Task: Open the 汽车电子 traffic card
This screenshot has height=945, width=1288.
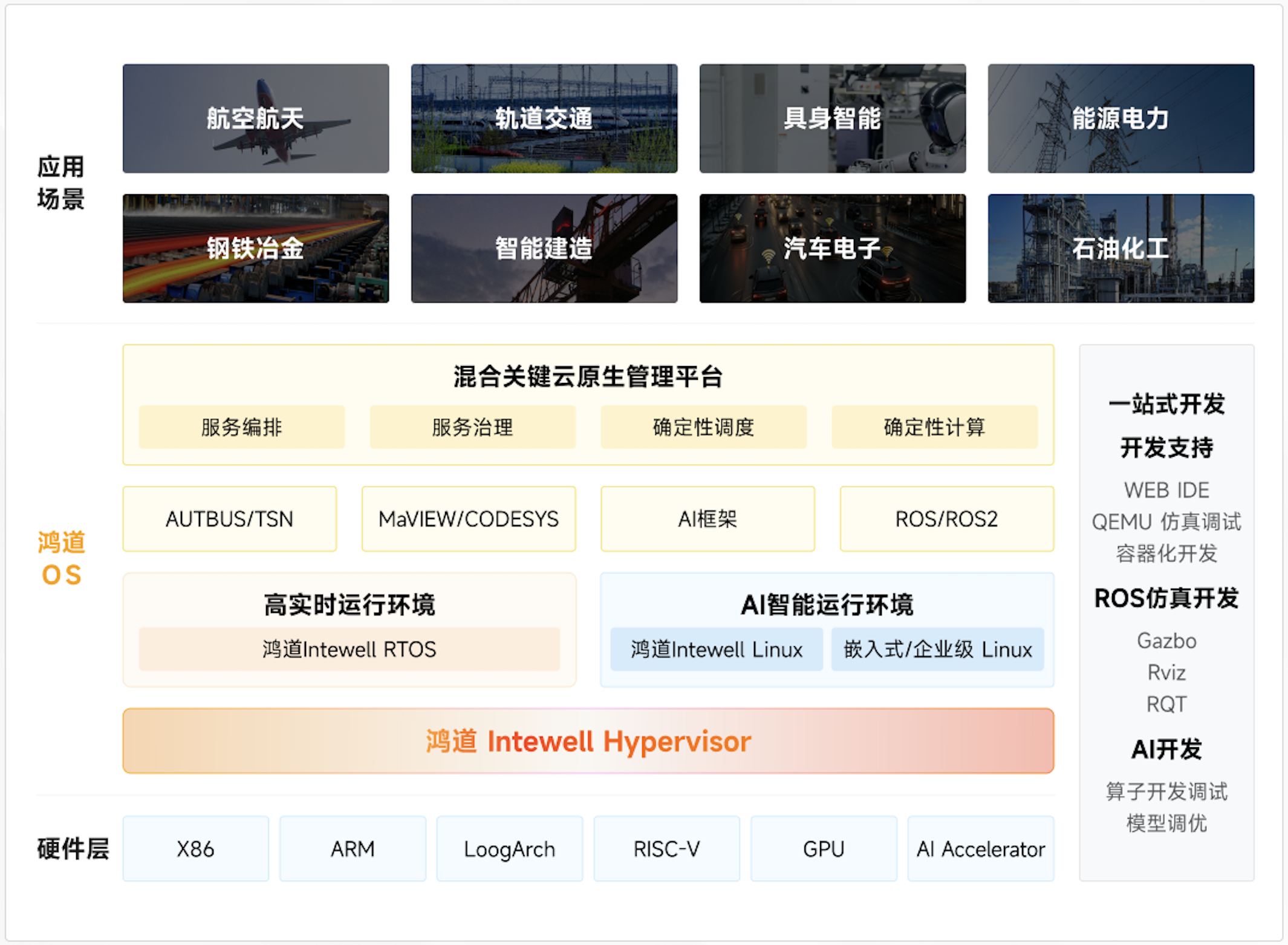Action: (x=833, y=248)
